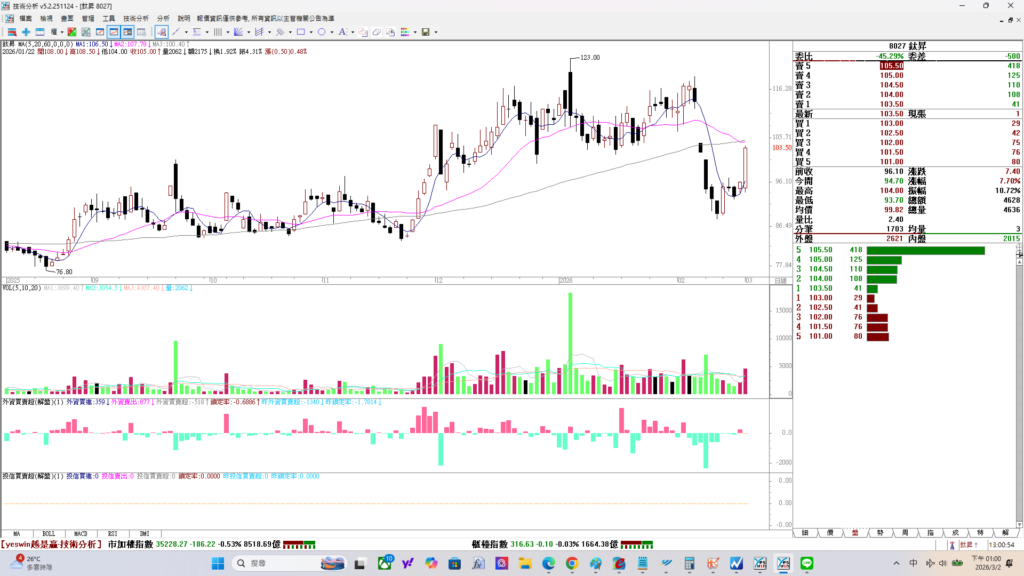Open the 工具 menu
1024x576 pixels.
pyautogui.click(x=109, y=18)
